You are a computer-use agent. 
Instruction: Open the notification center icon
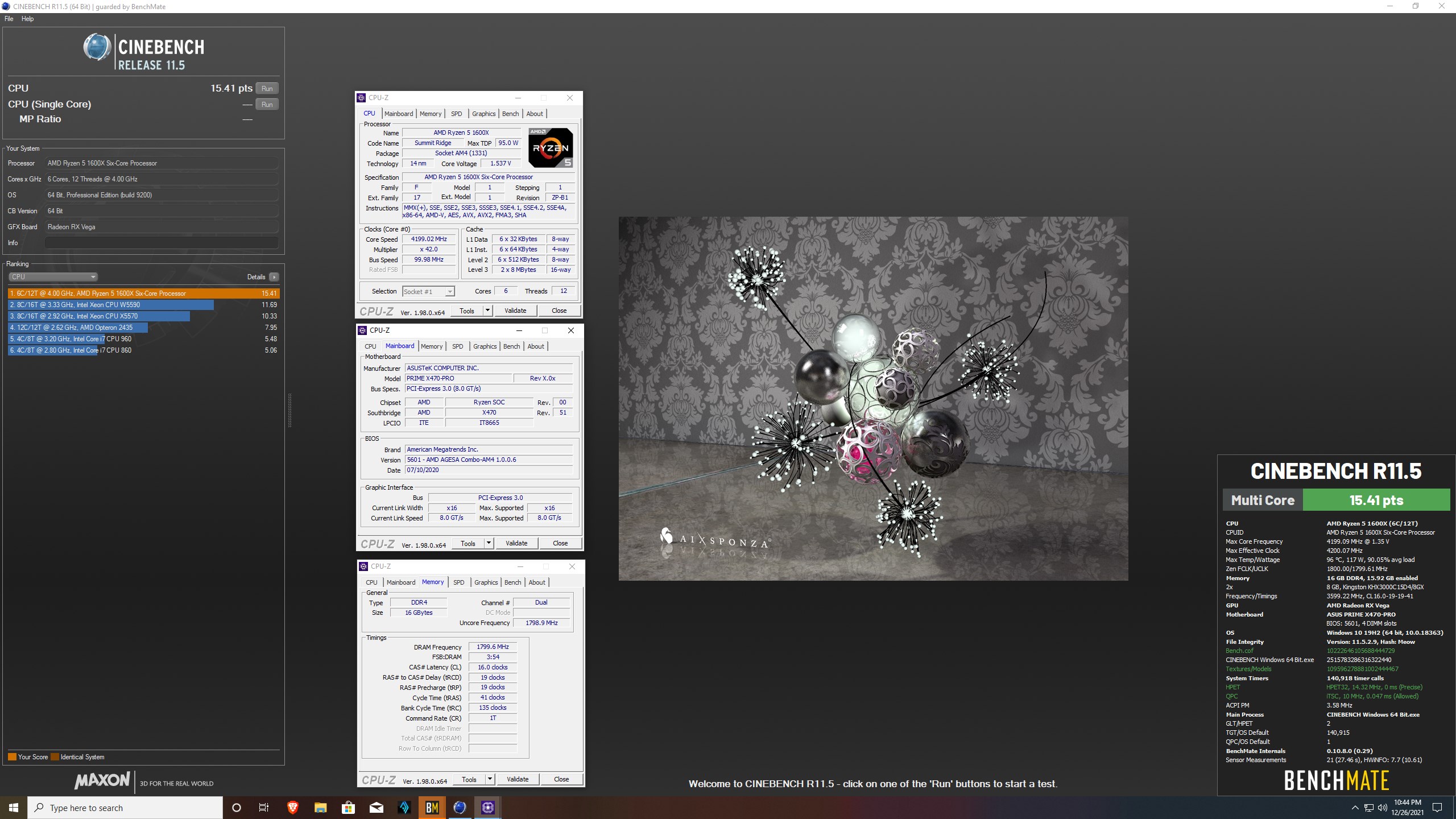tap(1437, 808)
